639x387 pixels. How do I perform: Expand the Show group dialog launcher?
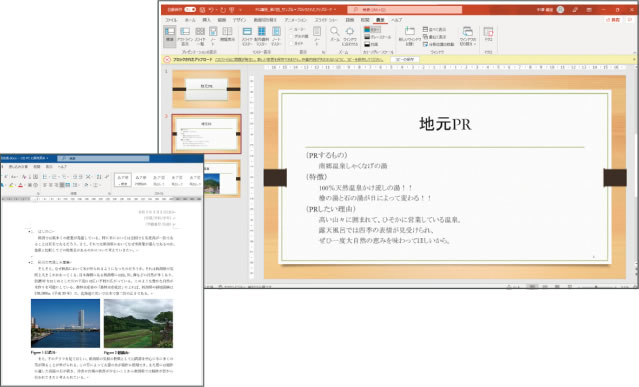[x=323, y=52]
